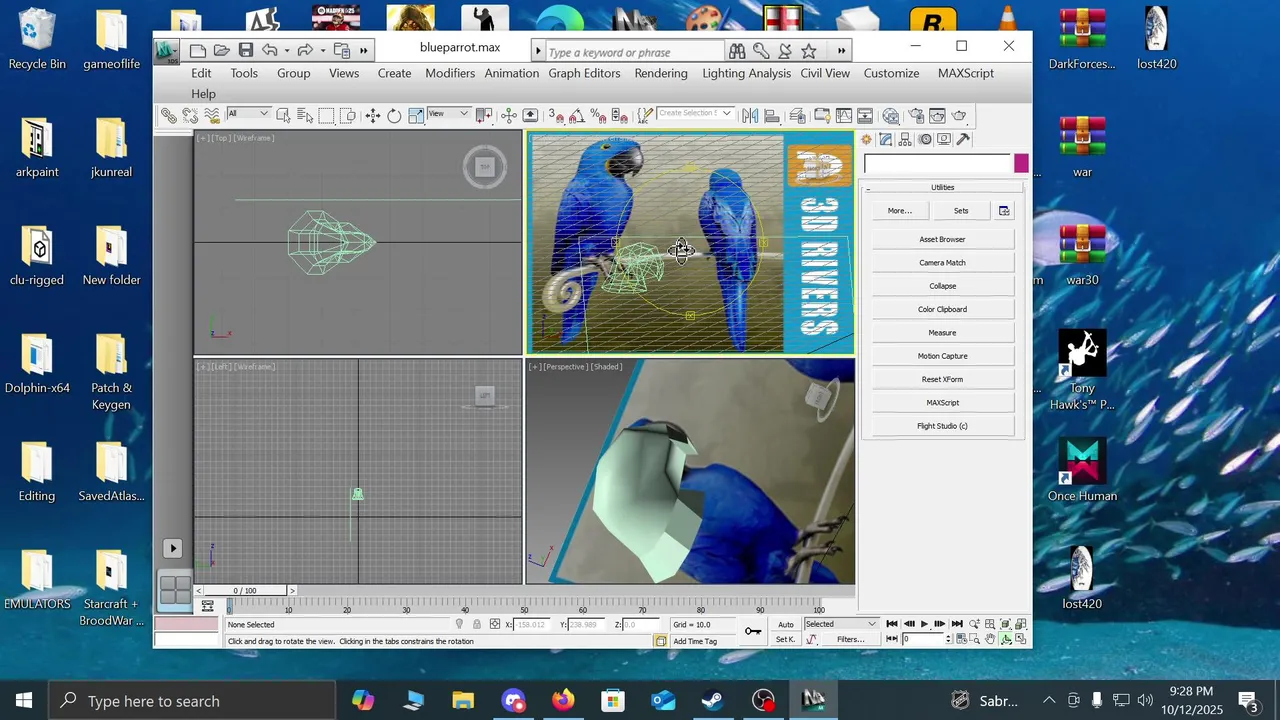Viewport: 1280px width, 720px height.
Task: Expand the InfoCenter search arrow
Action: coord(538,51)
